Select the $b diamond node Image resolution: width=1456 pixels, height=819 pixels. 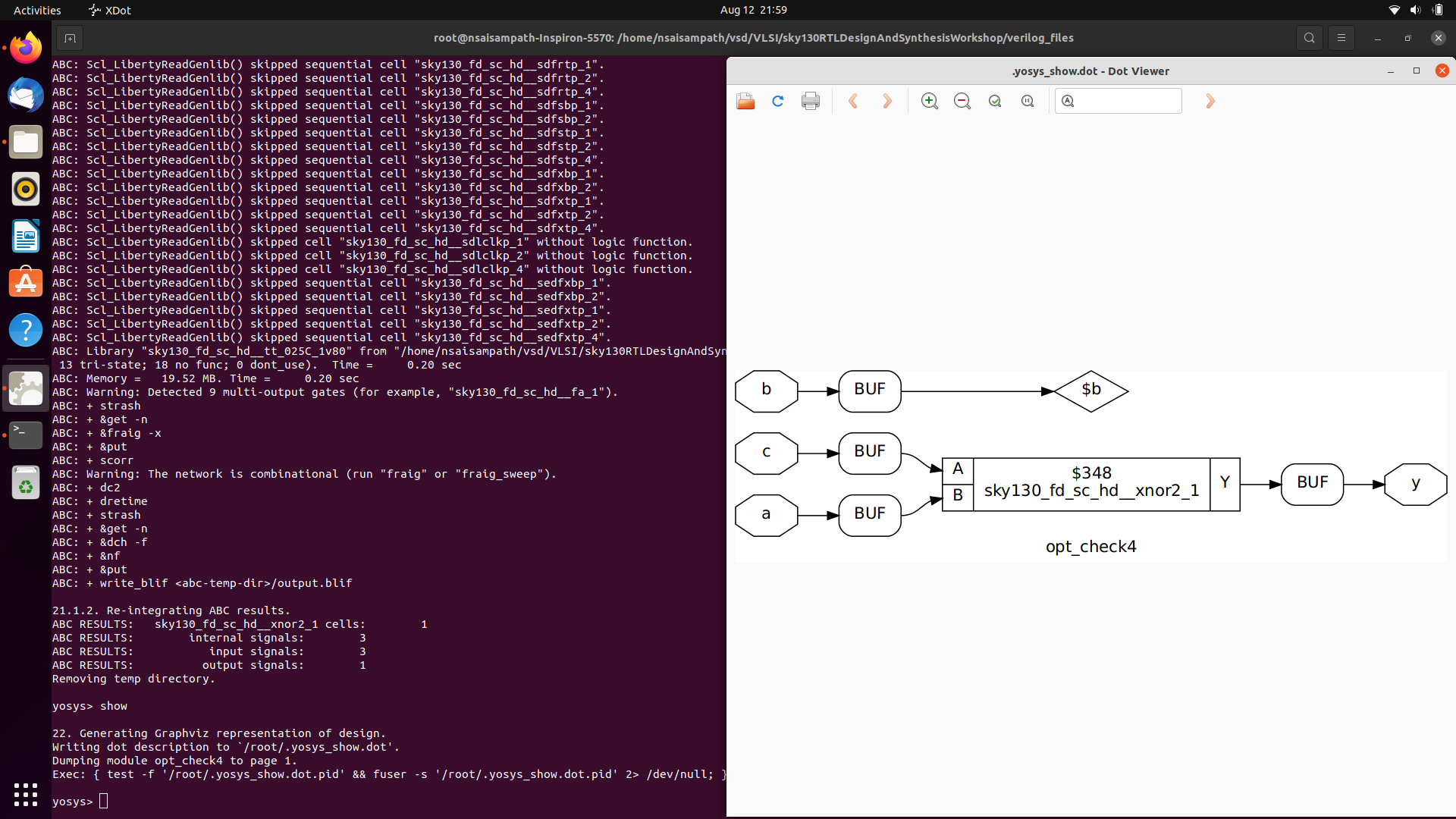[x=1091, y=391]
